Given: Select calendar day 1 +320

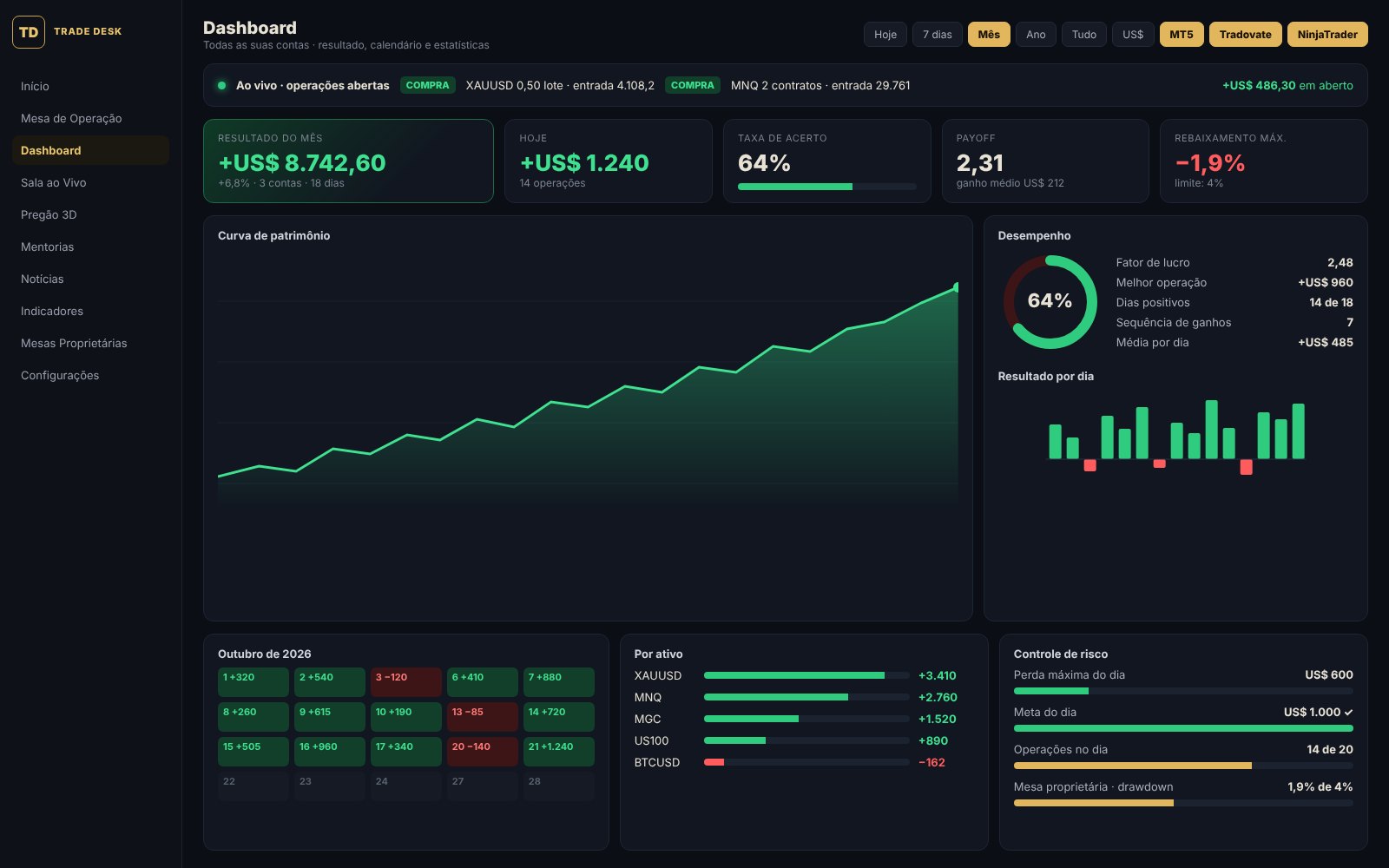Looking at the screenshot, I should [x=253, y=682].
